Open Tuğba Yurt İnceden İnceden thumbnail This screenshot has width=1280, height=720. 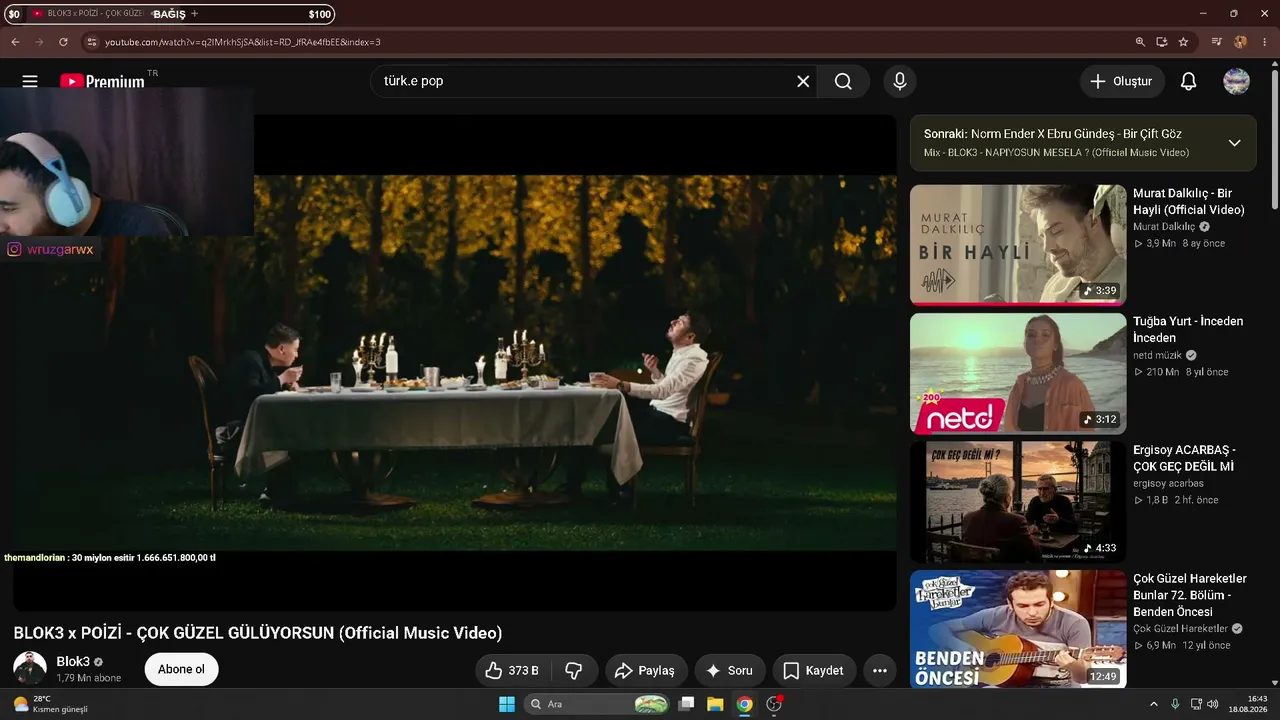(x=1018, y=374)
